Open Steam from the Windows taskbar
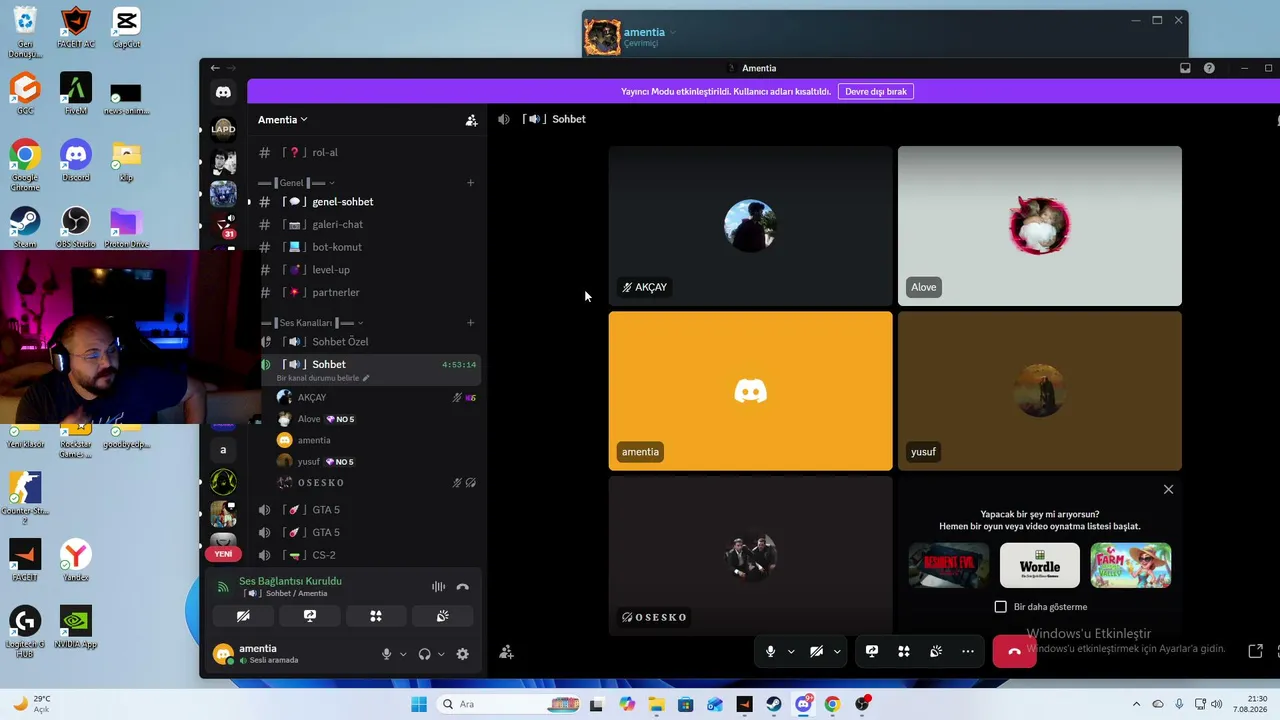 pyautogui.click(x=774, y=704)
